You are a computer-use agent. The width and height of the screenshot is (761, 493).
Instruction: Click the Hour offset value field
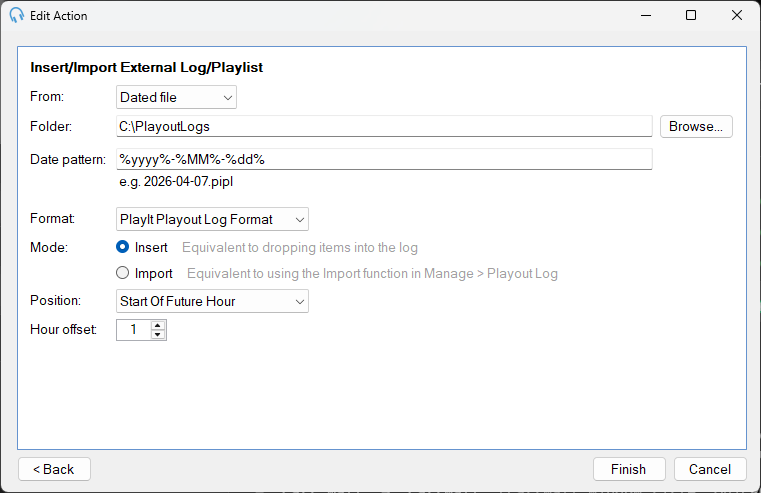(x=133, y=330)
